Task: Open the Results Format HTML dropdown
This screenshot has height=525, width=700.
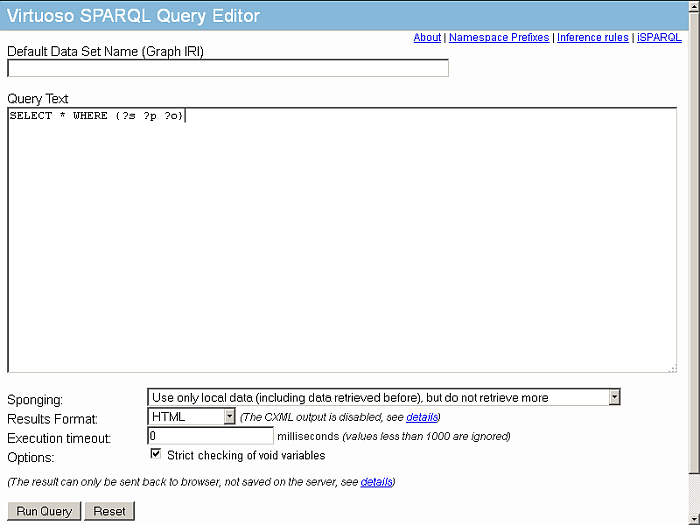Action: coord(191,417)
